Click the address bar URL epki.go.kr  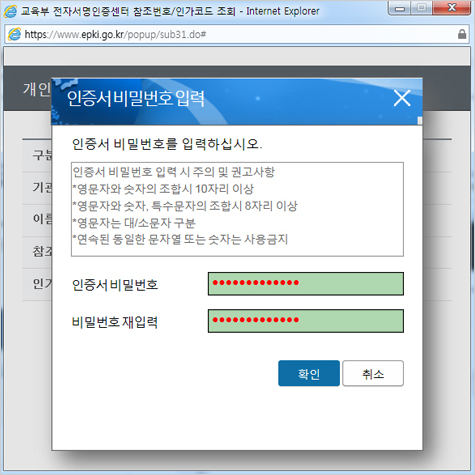pyautogui.click(x=115, y=34)
